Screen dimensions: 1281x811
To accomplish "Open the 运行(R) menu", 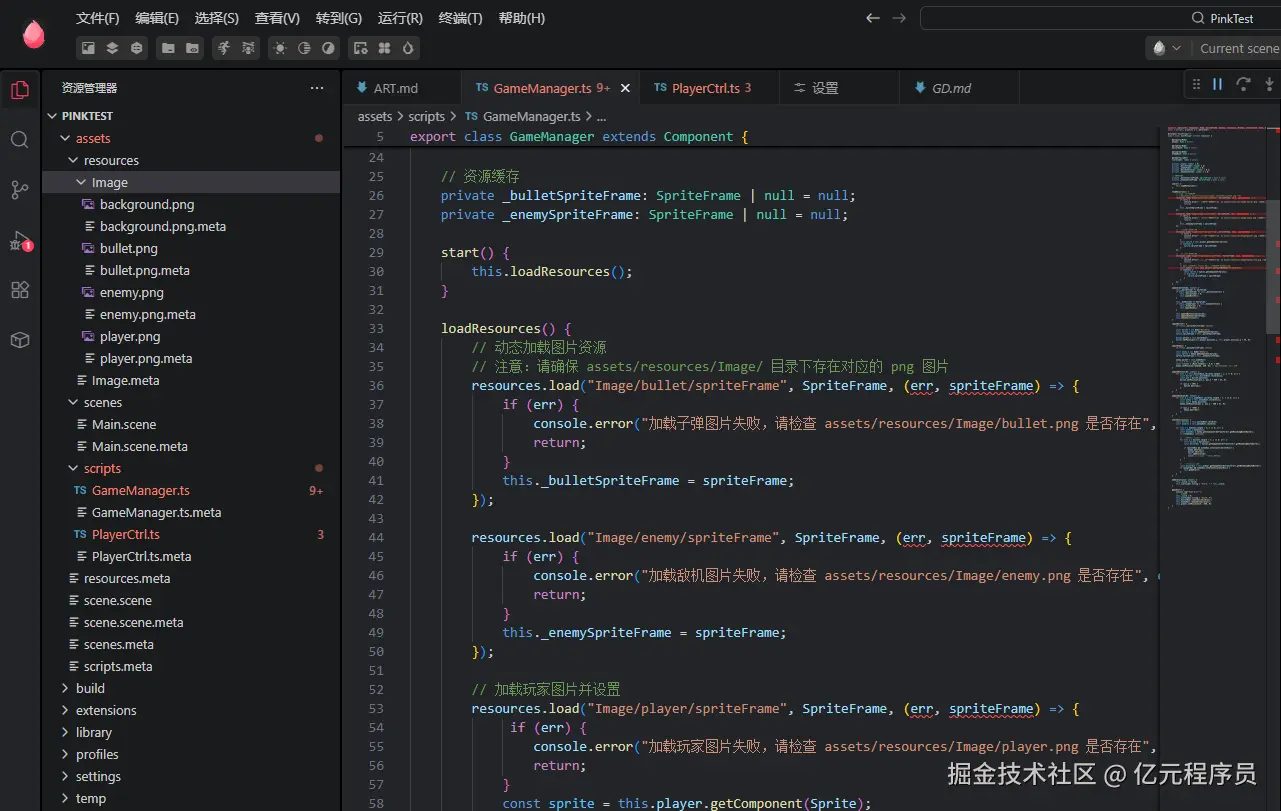I will 400,18.
